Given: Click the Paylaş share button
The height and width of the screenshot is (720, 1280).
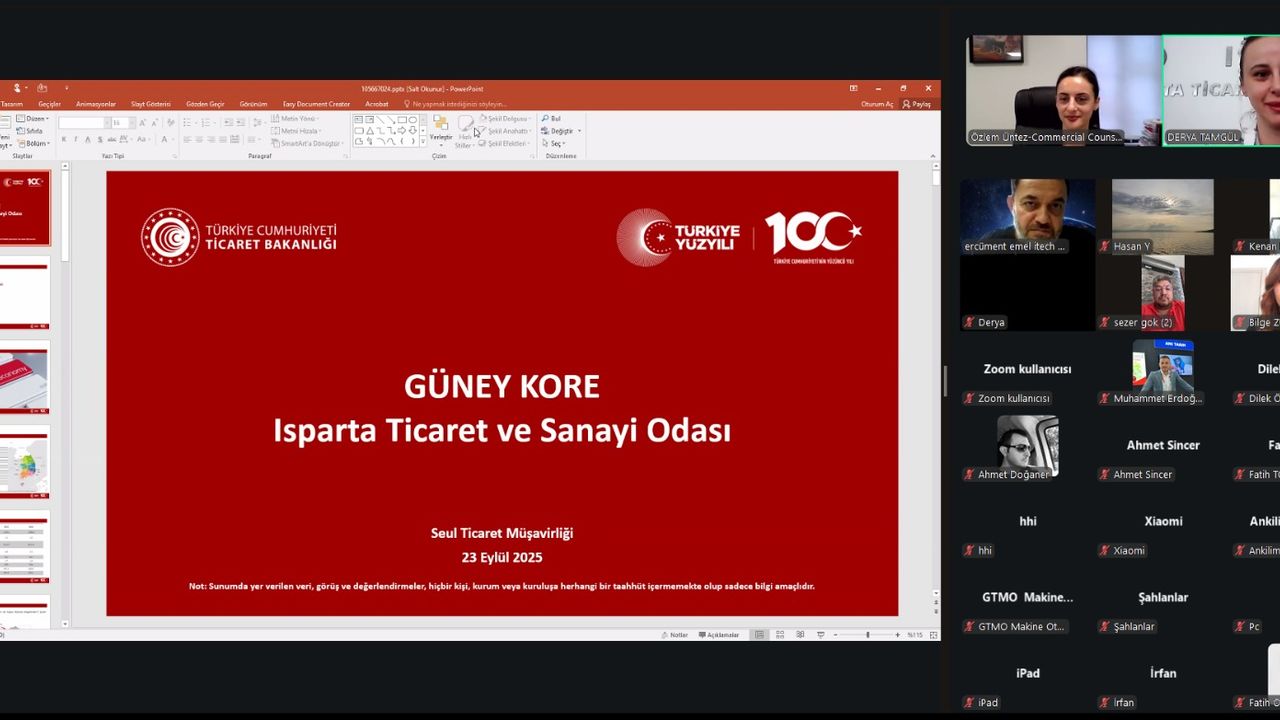Looking at the screenshot, I should click(917, 104).
